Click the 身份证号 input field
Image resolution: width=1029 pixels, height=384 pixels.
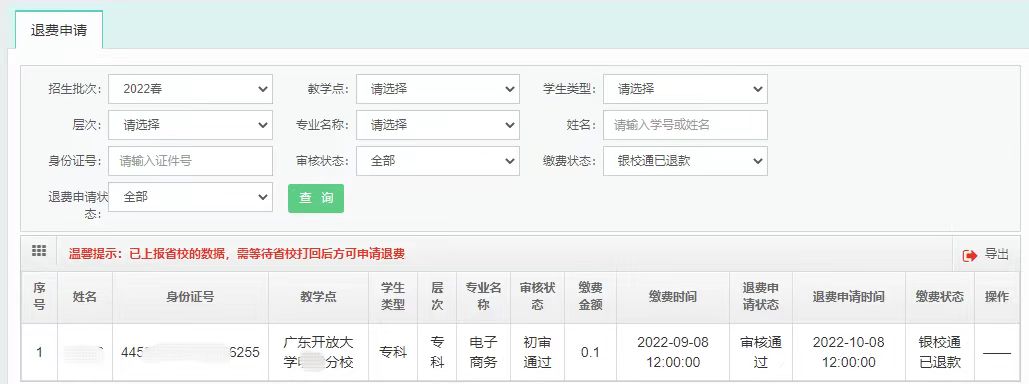190,161
